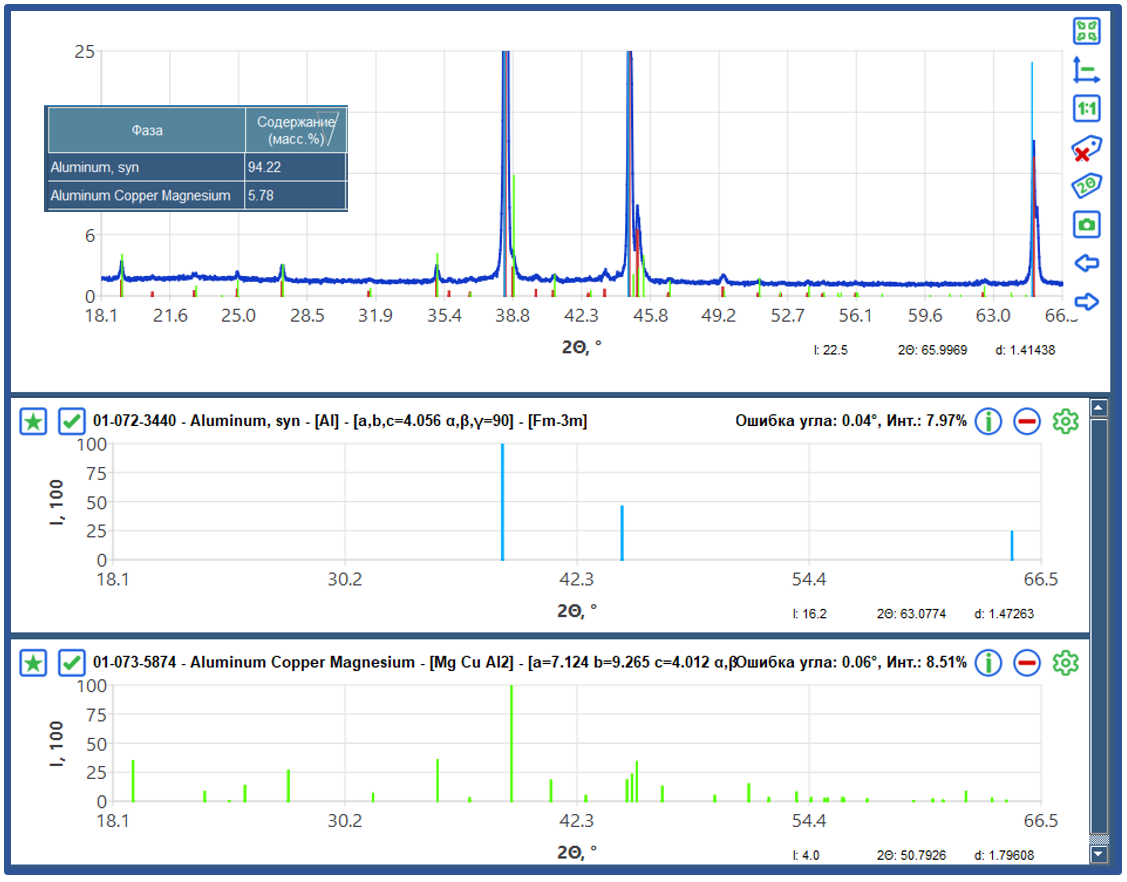
Task: Uncheck the Aluminum, syn phase checkbox
Action: point(71,421)
